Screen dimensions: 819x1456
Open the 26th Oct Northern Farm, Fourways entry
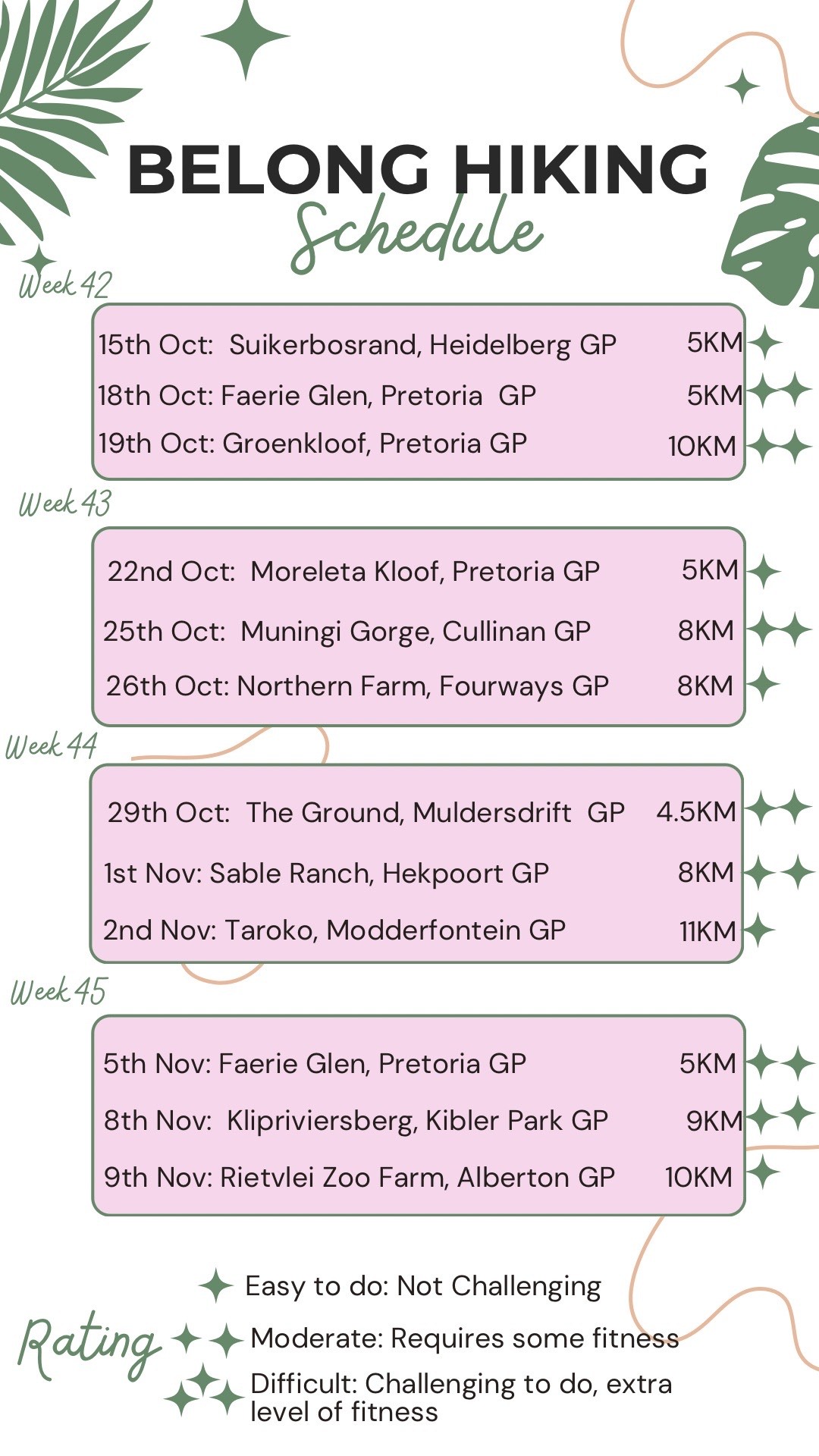(x=357, y=686)
